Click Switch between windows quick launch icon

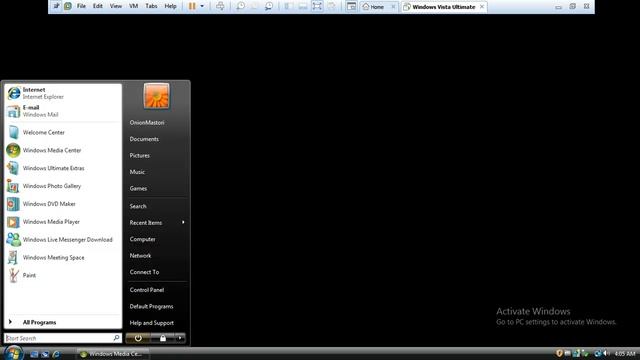(x=45, y=354)
